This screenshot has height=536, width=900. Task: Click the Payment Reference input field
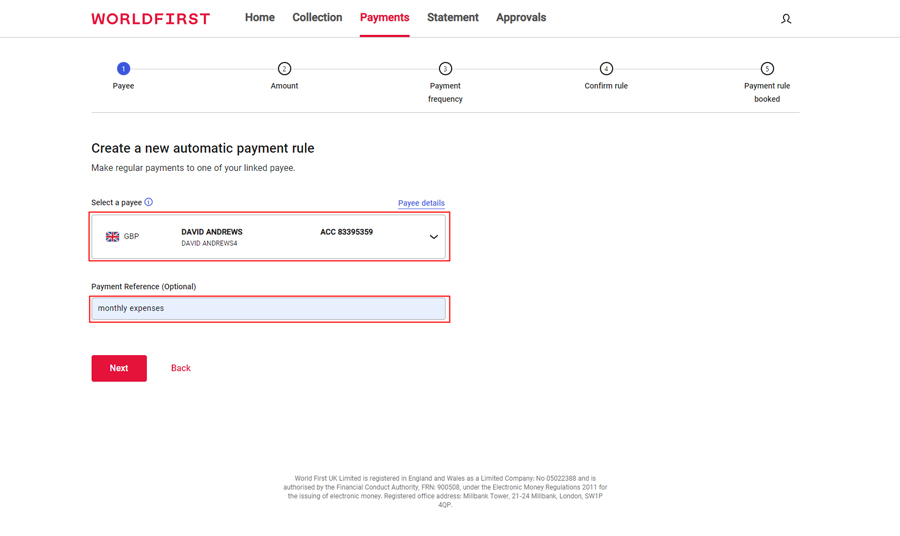[268, 308]
